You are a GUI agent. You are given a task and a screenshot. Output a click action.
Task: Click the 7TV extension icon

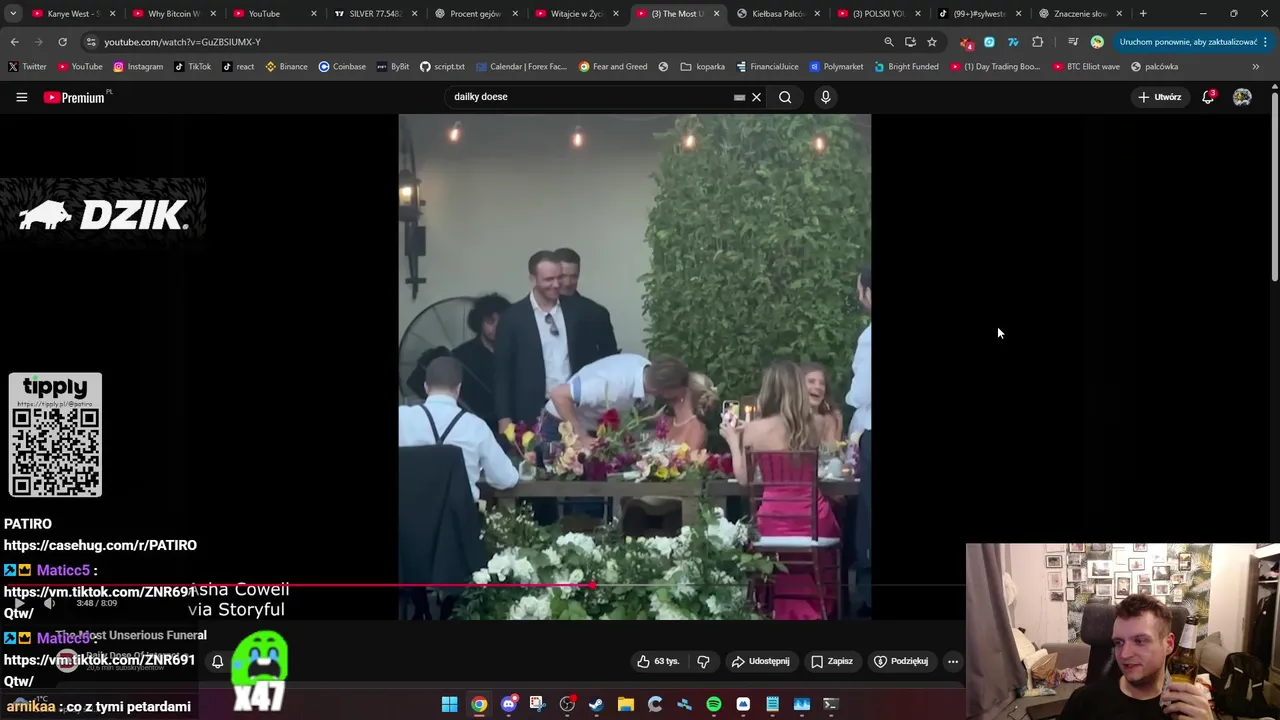pyautogui.click(x=1013, y=42)
